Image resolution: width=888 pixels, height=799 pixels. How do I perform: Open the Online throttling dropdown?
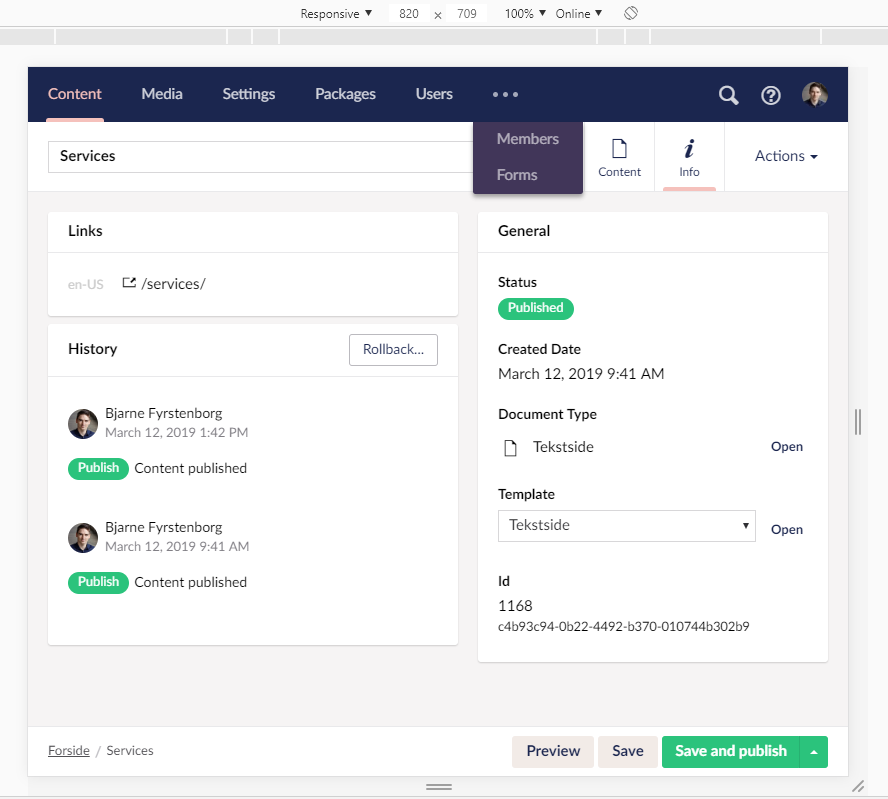578,14
